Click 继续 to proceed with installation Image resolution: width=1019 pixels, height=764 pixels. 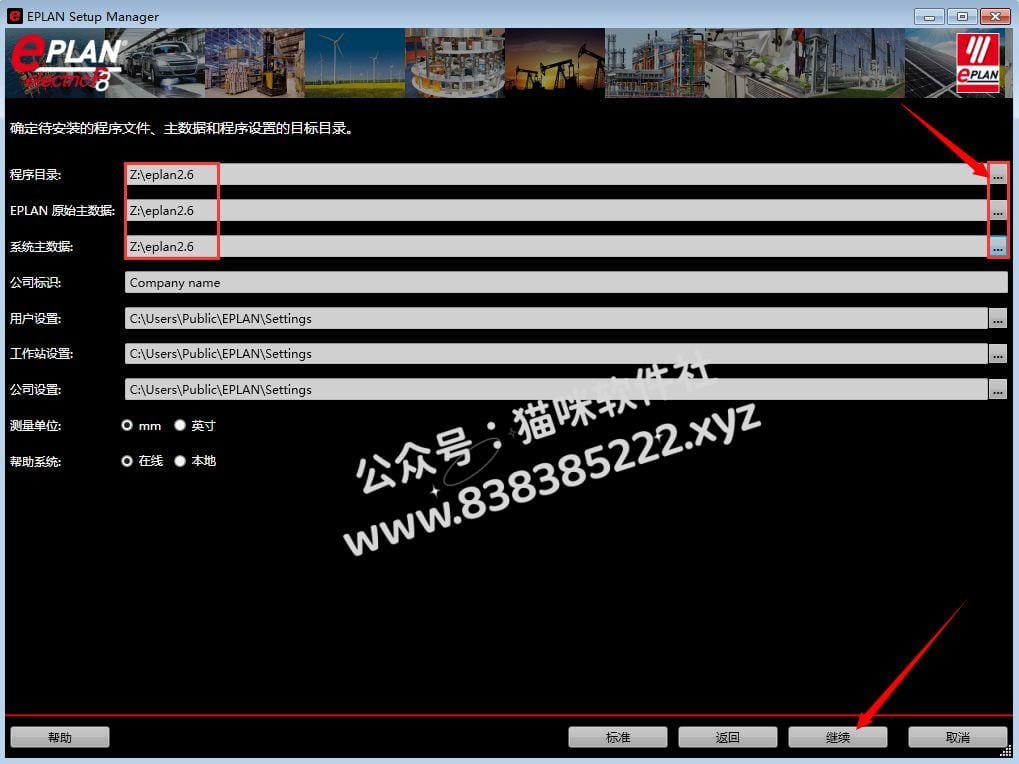pyautogui.click(x=838, y=737)
